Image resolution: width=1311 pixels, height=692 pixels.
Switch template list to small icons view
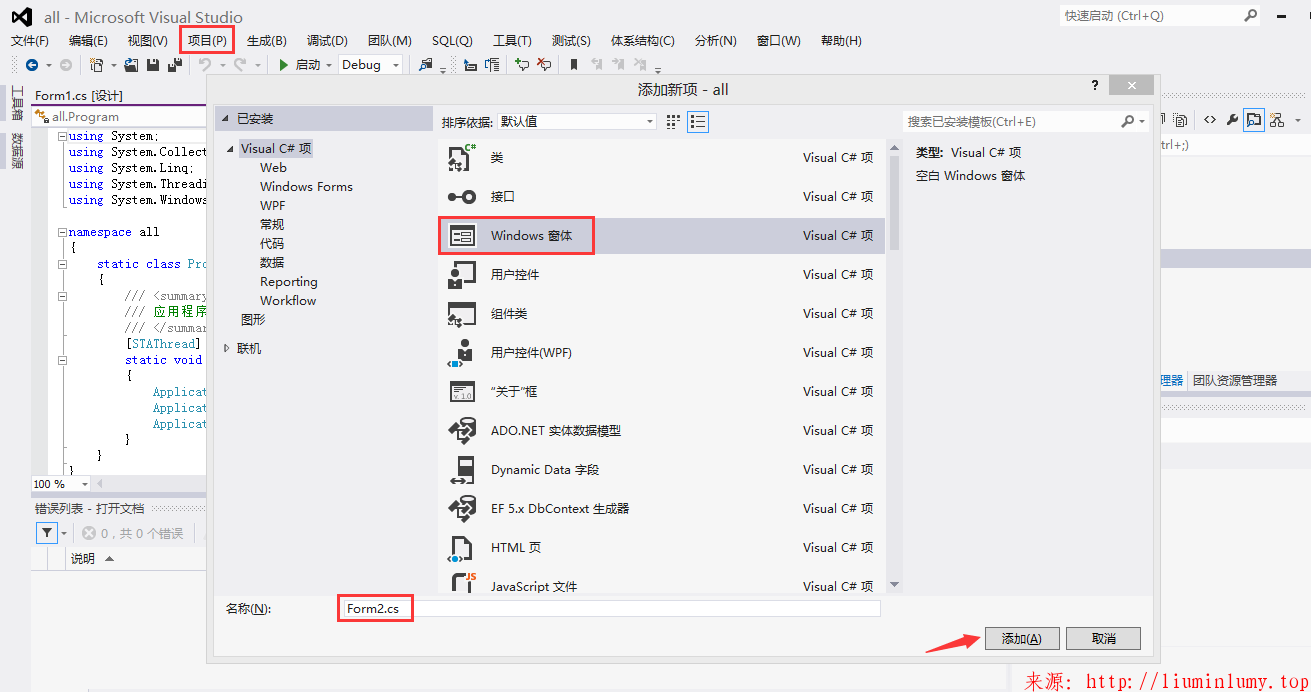click(673, 121)
